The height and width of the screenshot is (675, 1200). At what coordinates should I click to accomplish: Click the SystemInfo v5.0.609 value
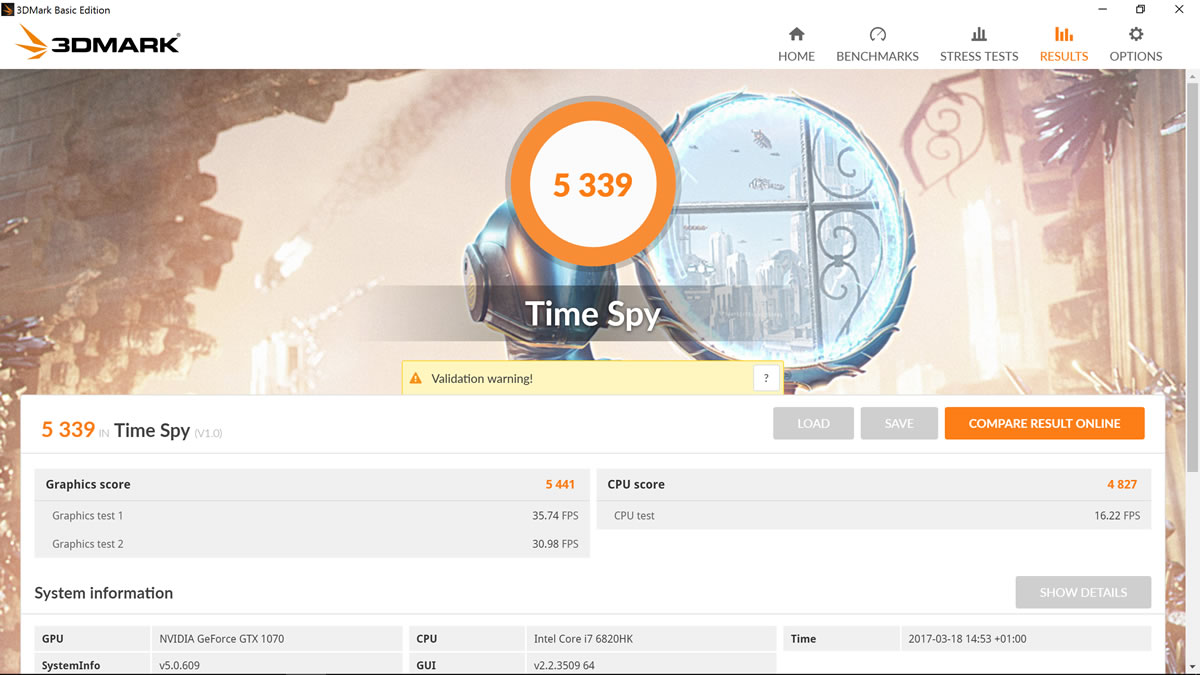pos(179,666)
